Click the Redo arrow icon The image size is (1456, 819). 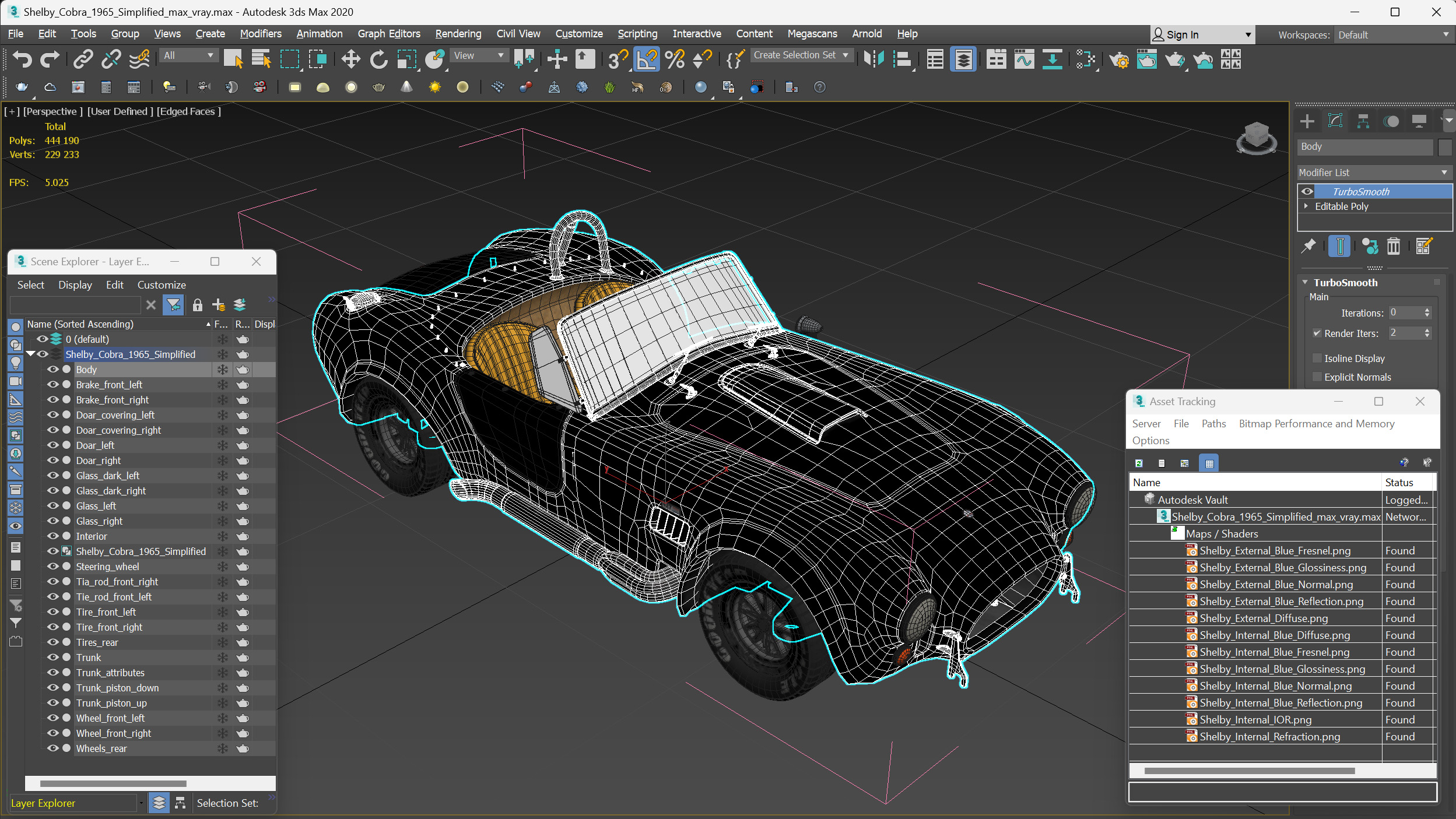coord(50,59)
